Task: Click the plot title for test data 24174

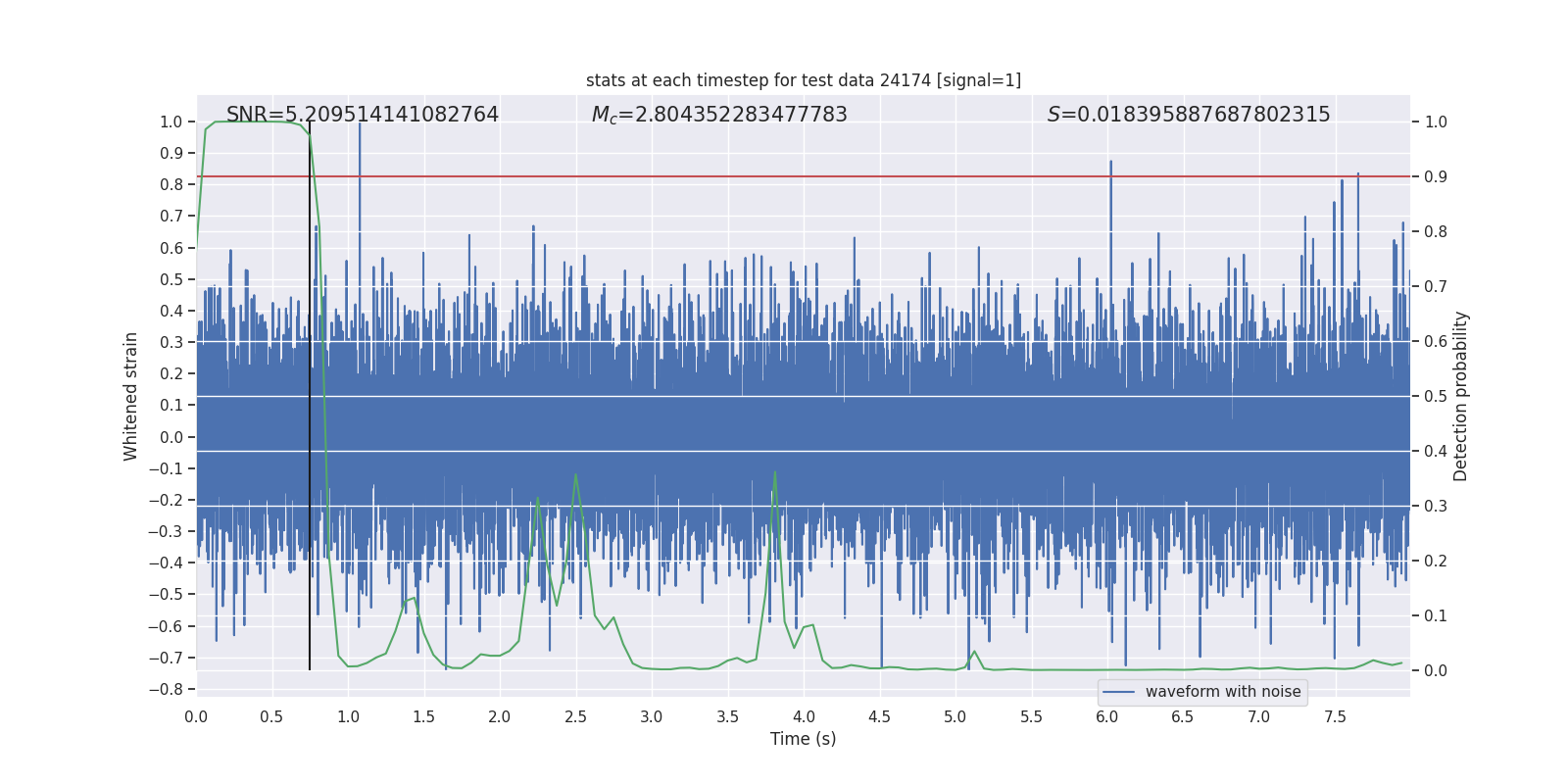Action: coord(803,80)
